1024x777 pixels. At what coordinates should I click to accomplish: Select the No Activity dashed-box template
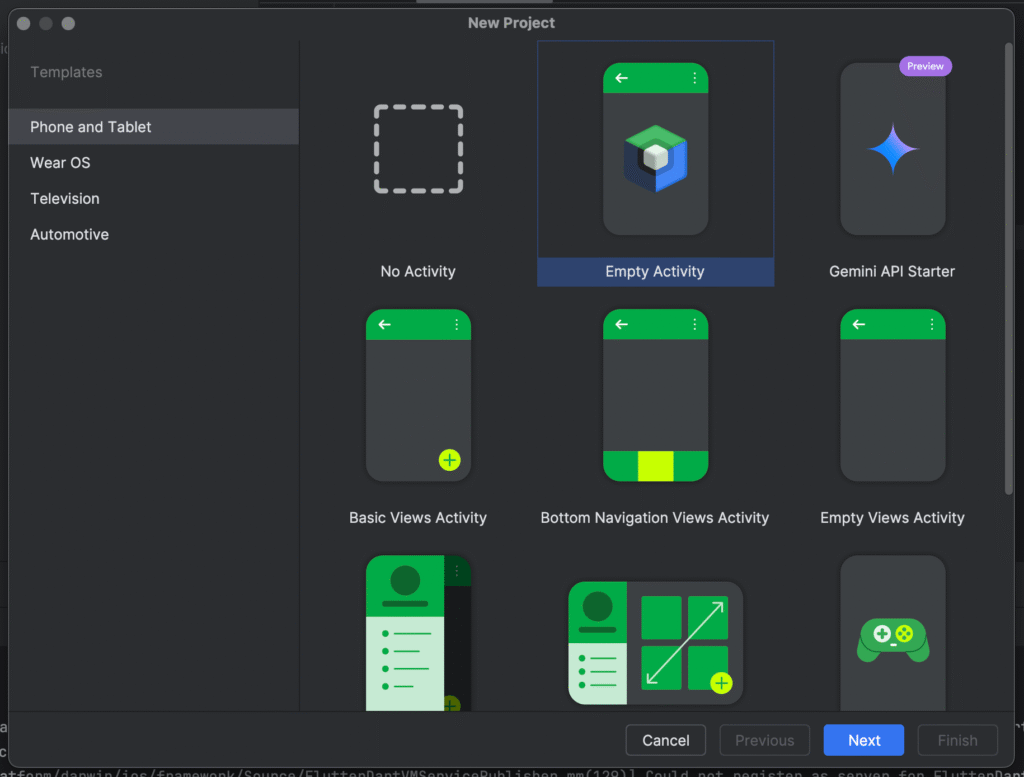(418, 149)
